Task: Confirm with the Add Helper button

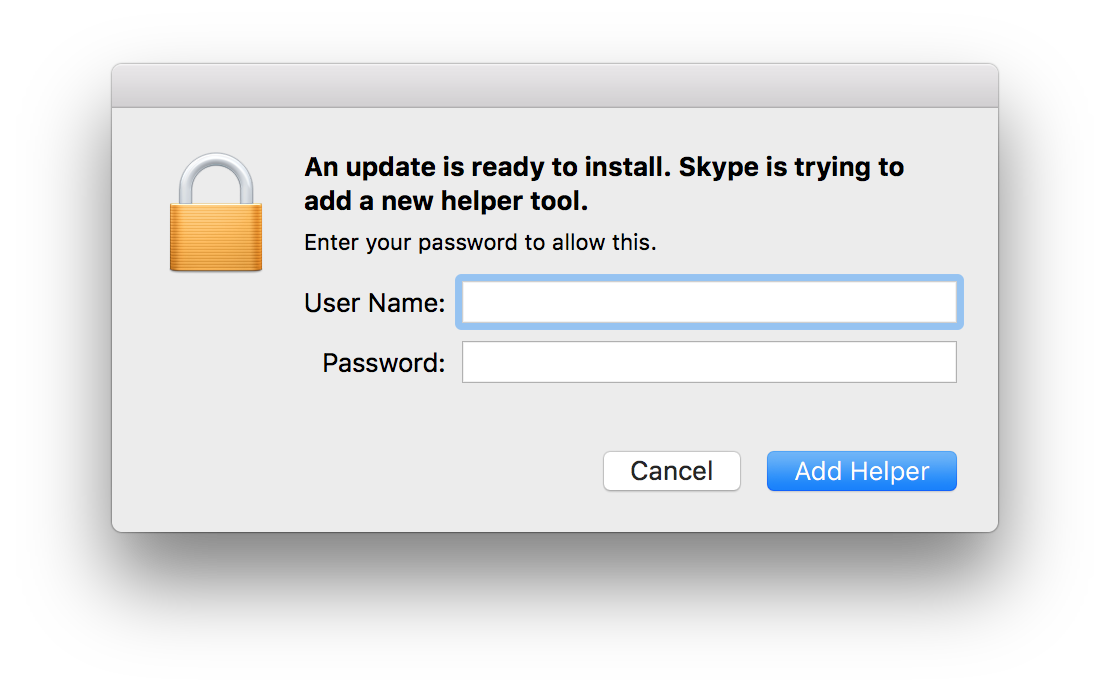Action: click(x=861, y=471)
